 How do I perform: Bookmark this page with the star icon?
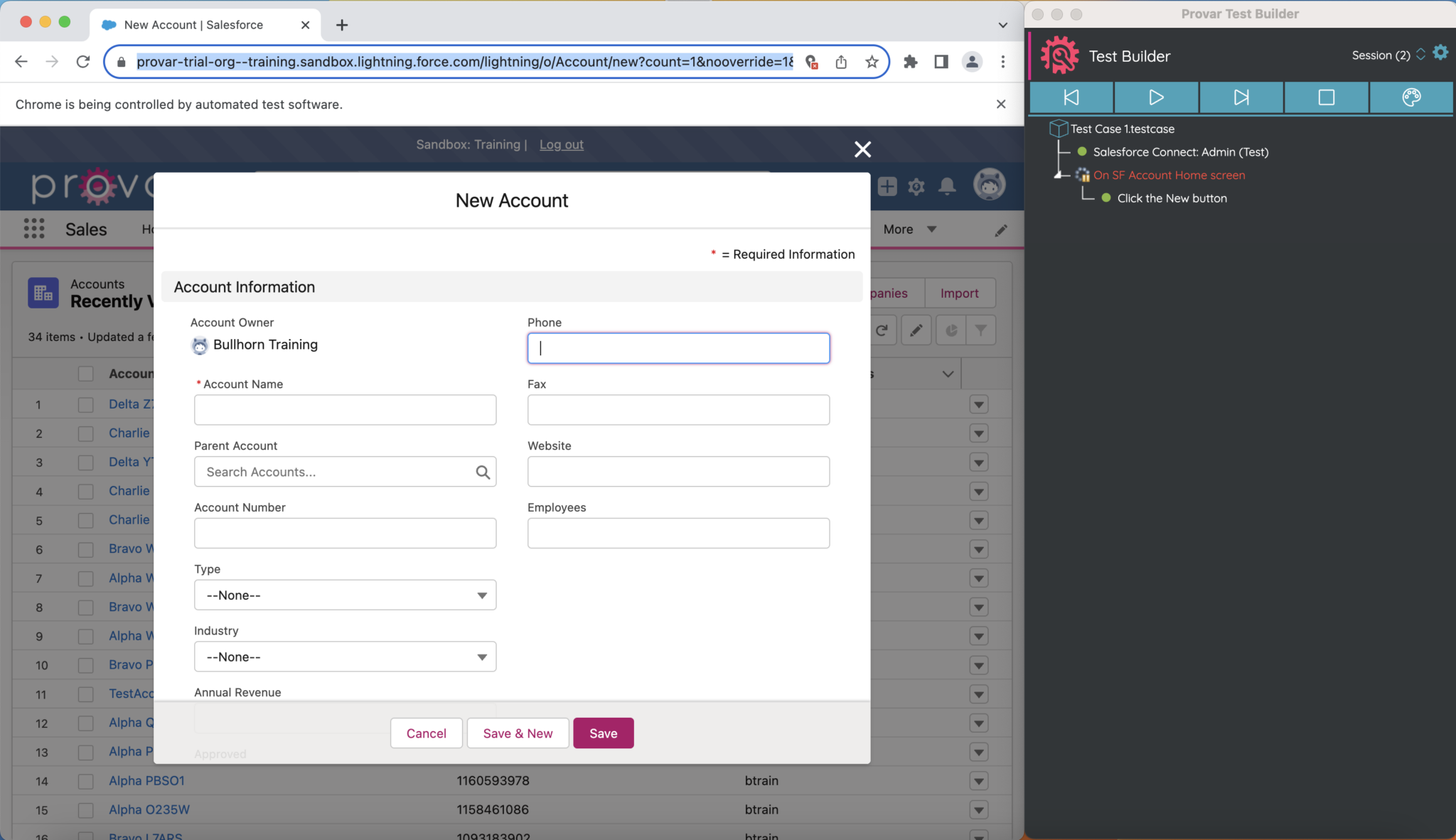872,62
